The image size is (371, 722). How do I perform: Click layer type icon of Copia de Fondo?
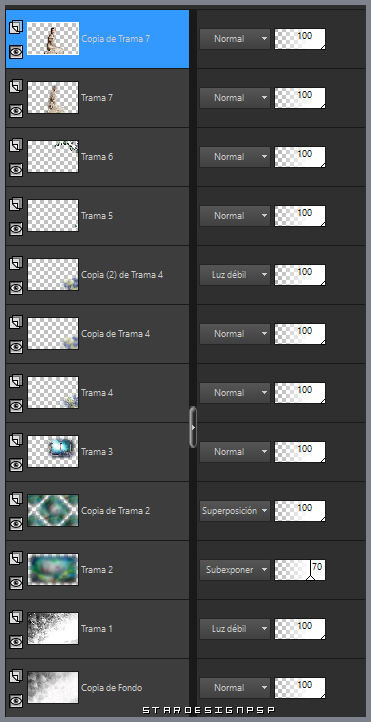(x=16, y=675)
